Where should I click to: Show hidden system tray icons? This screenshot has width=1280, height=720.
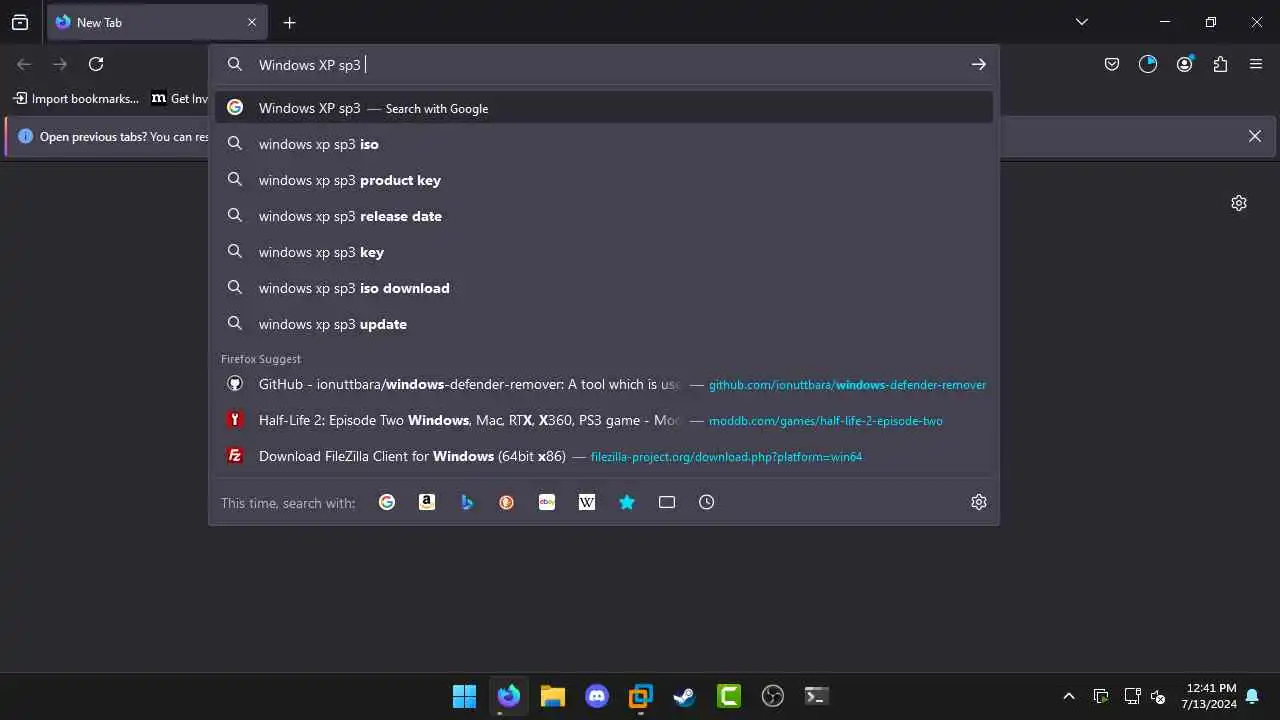[1069, 696]
